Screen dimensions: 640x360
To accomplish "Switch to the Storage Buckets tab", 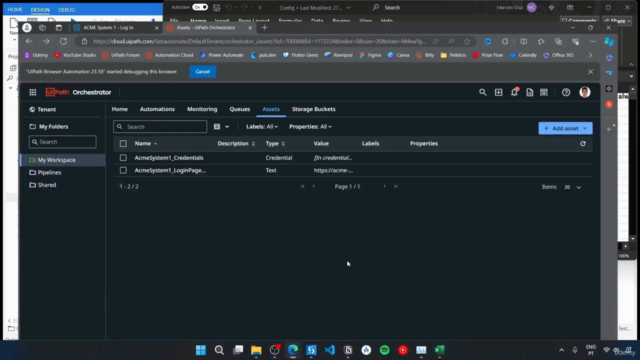I will pyautogui.click(x=313, y=109).
